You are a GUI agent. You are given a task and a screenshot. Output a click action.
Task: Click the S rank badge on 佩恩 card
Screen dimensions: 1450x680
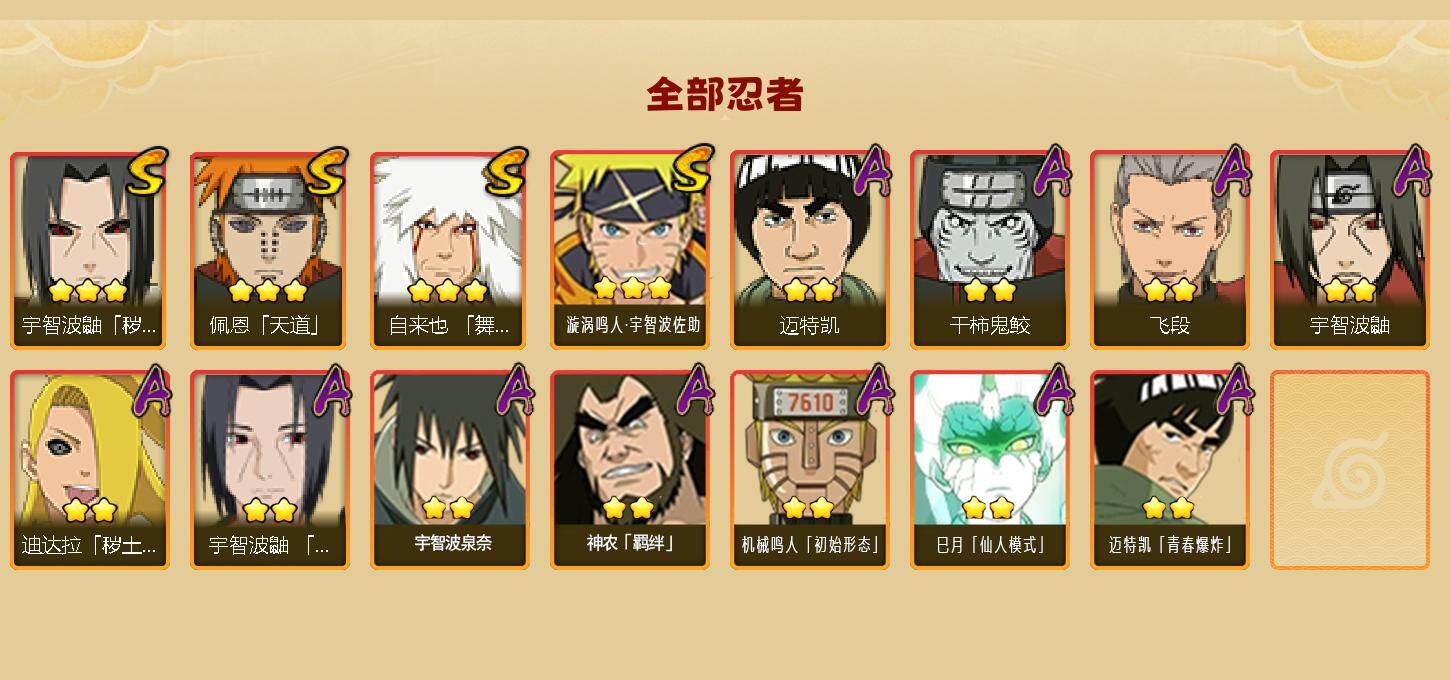[x=326, y=172]
